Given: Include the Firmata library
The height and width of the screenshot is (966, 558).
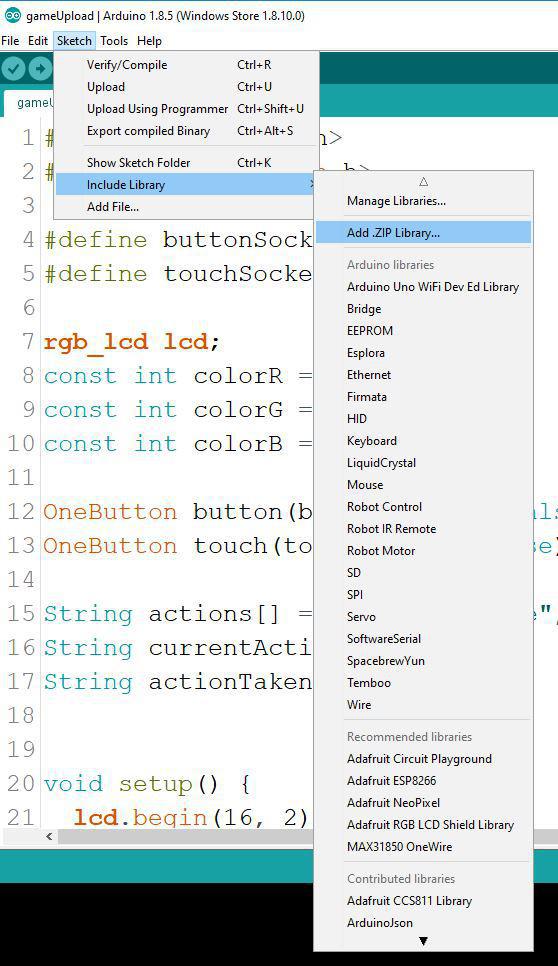Looking at the screenshot, I should point(423,397).
